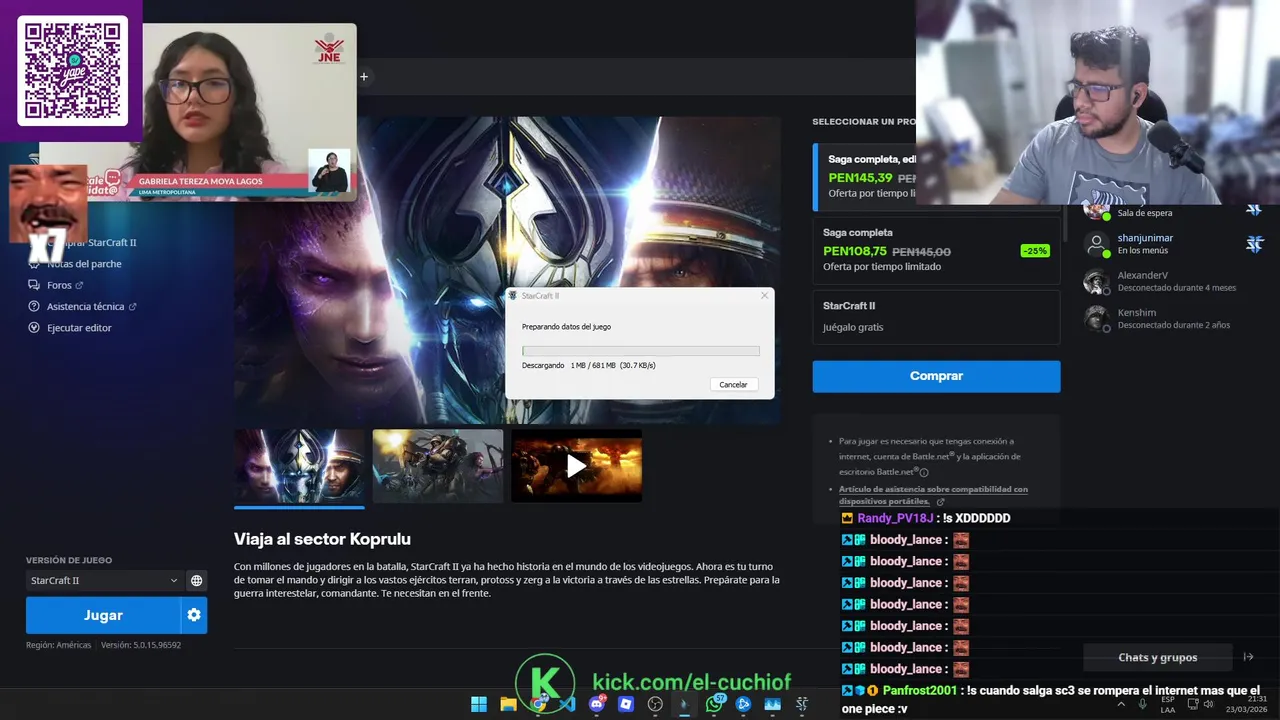
Task: Open a new tab with the plus icon
Action: (364, 76)
